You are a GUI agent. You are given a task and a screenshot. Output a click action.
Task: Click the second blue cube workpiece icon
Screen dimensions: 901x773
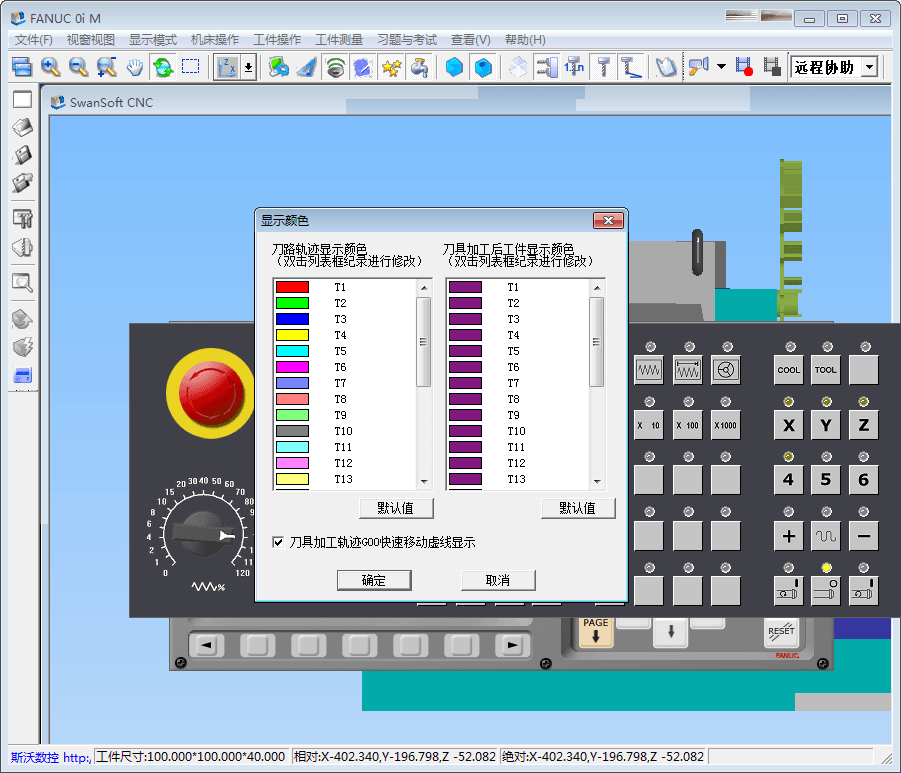(483, 67)
